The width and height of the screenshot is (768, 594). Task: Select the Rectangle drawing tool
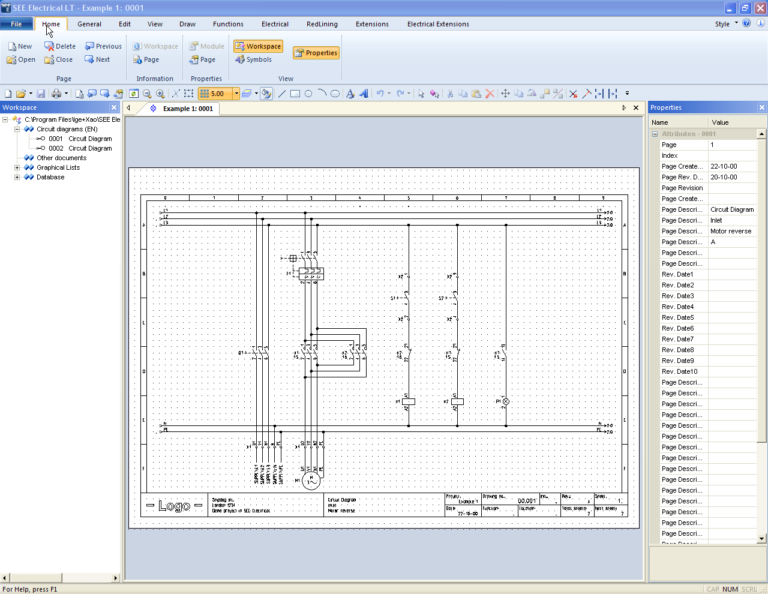coord(295,94)
